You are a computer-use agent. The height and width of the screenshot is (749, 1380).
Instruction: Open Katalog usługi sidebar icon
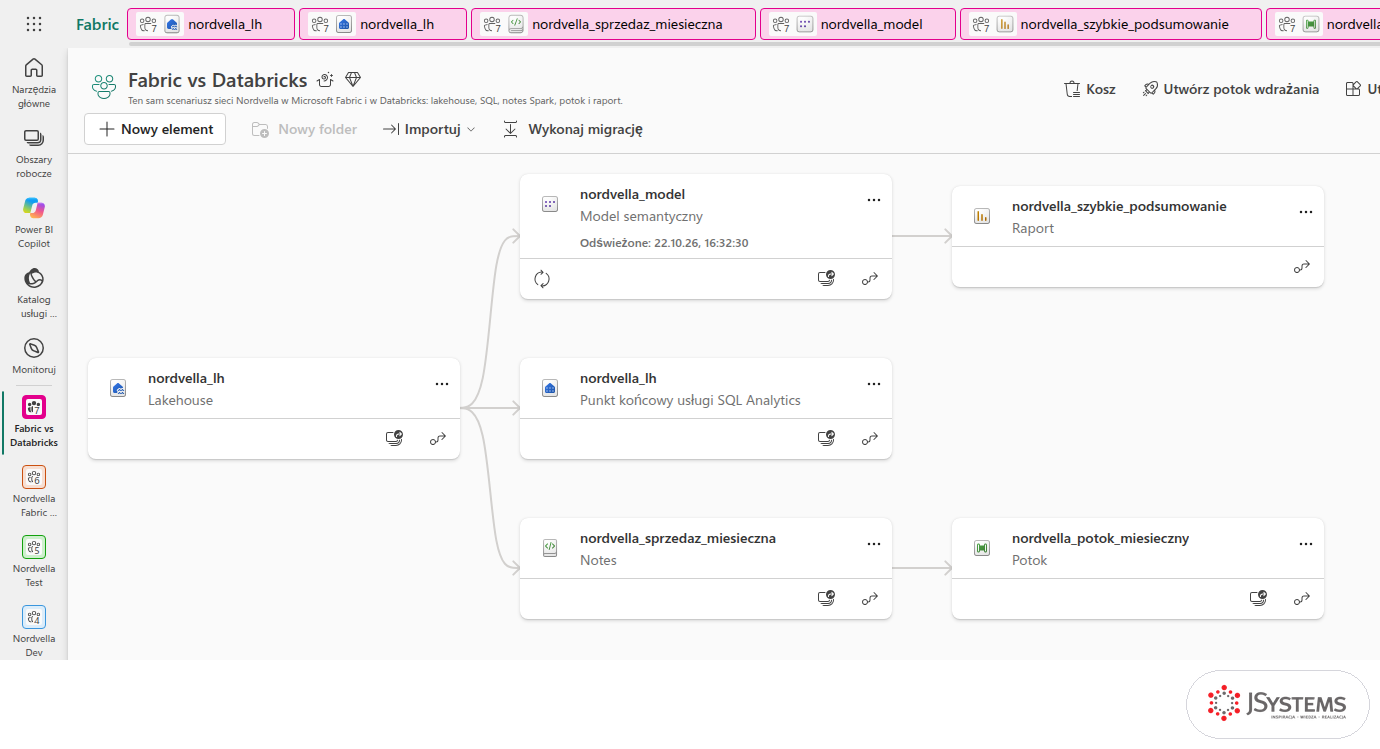click(x=34, y=292)
